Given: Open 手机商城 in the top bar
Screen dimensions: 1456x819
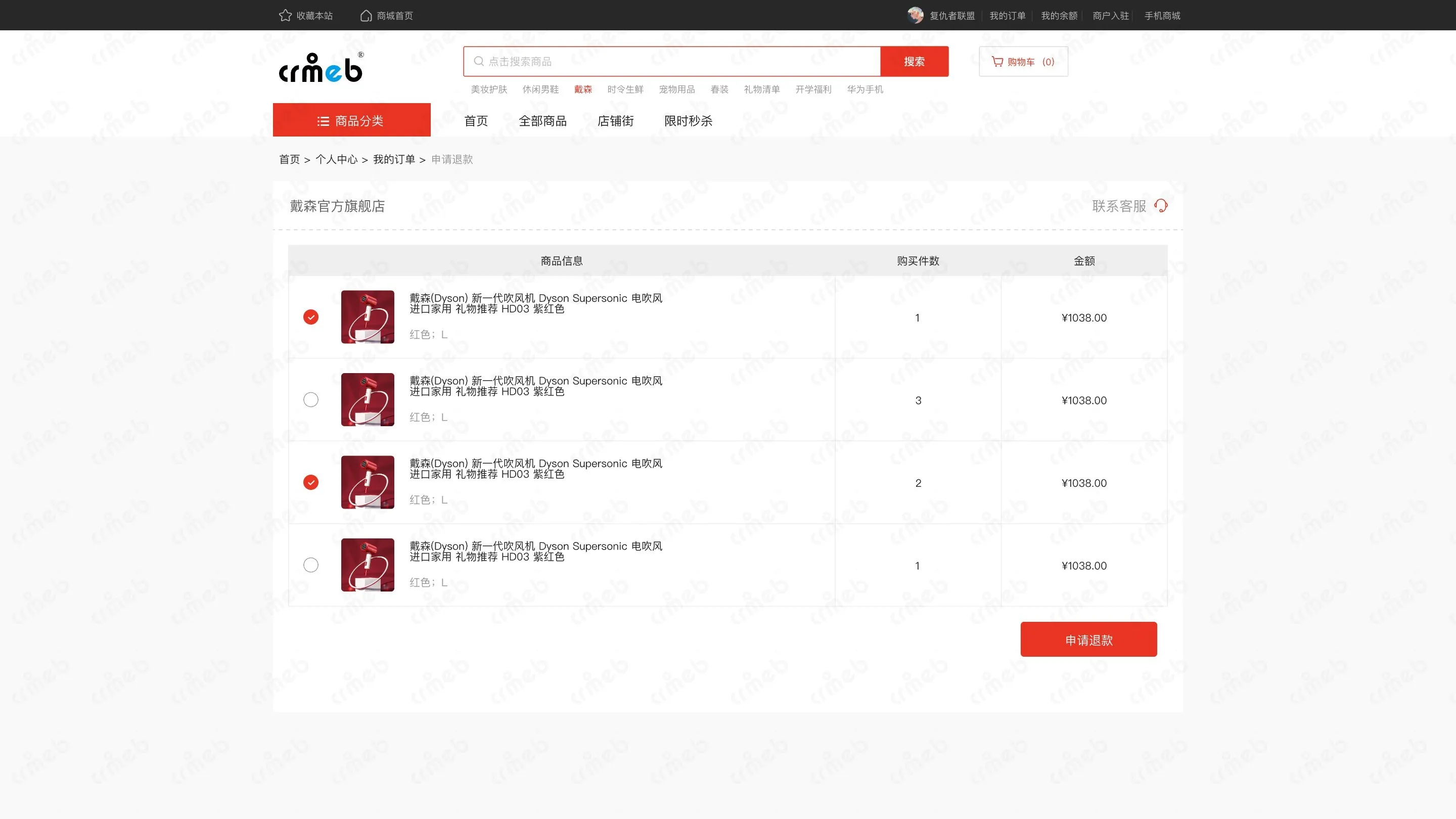Looking at the screenshot, I should (1162, 16).
